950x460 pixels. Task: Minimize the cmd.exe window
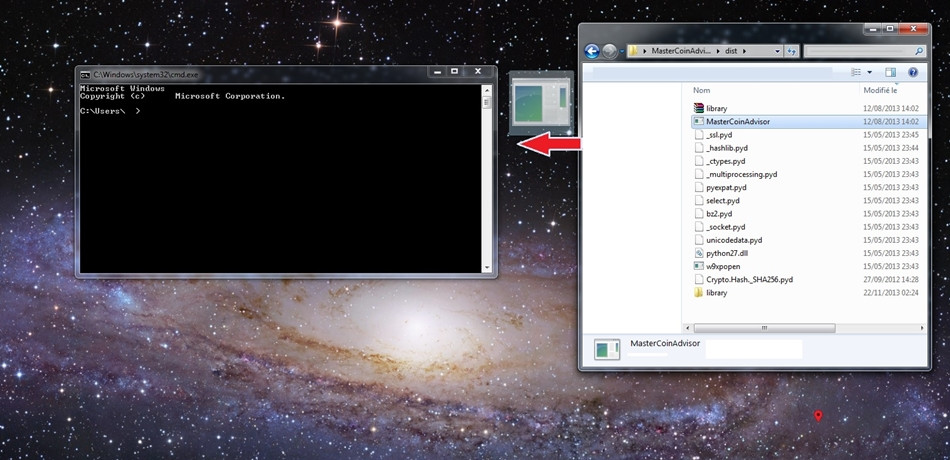tap(437, 72)
